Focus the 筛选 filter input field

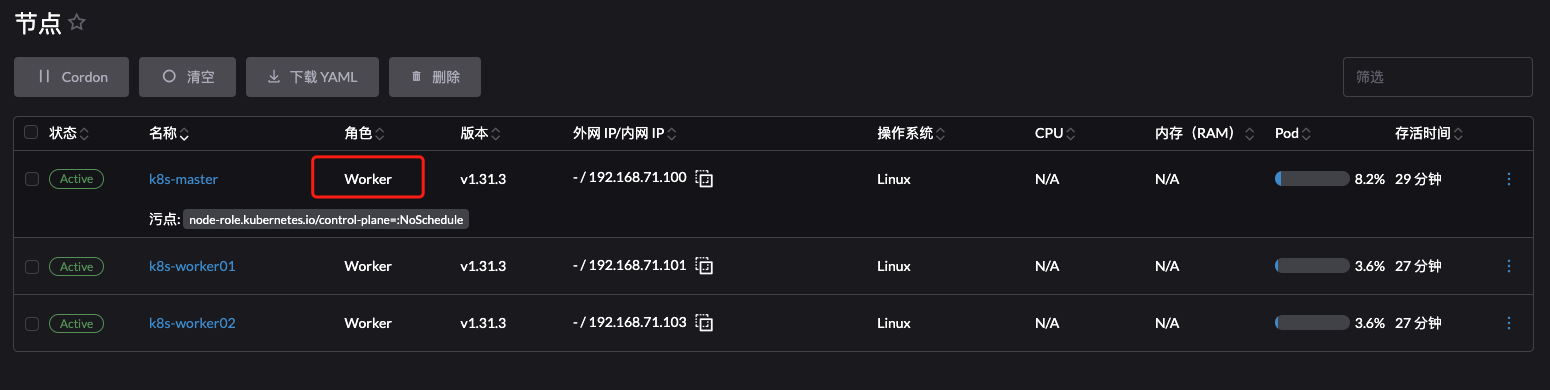pos(1437,77)
